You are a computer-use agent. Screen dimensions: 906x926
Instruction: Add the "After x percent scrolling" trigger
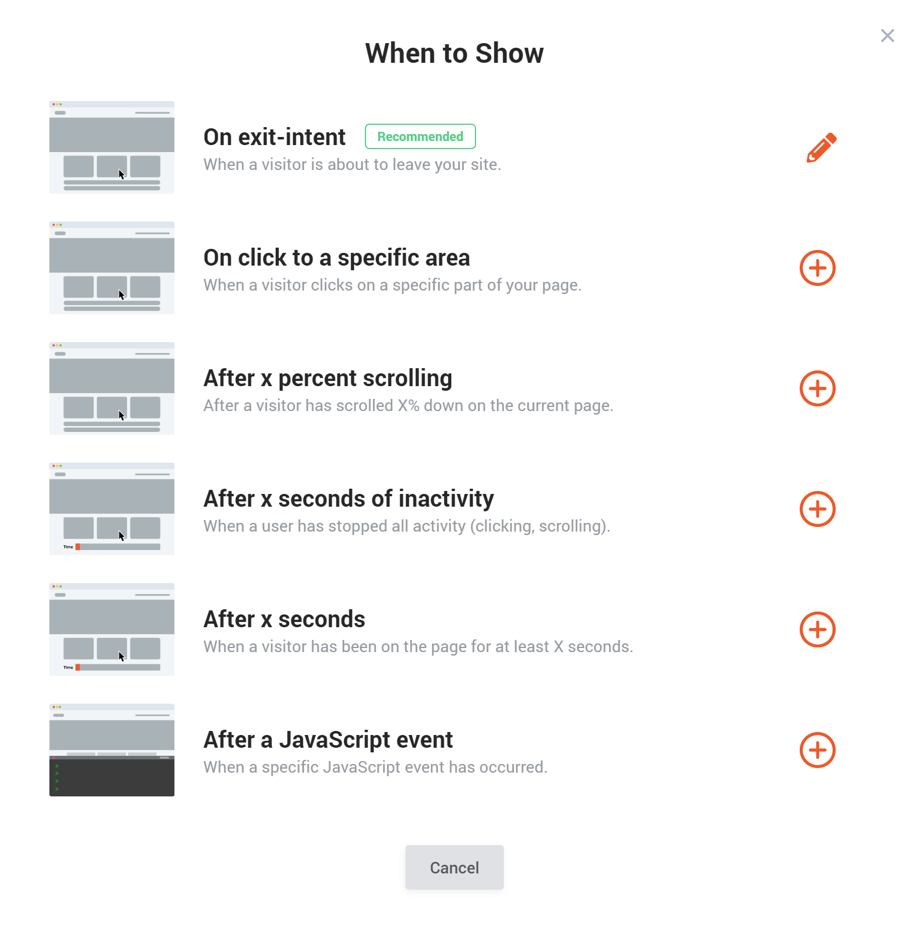(817, 388)
